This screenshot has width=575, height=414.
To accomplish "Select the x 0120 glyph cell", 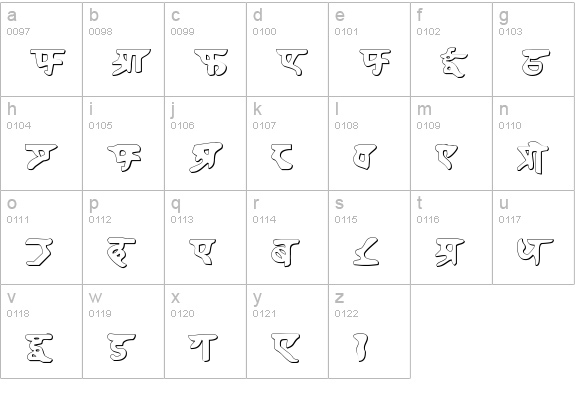I will click(205, 331).
